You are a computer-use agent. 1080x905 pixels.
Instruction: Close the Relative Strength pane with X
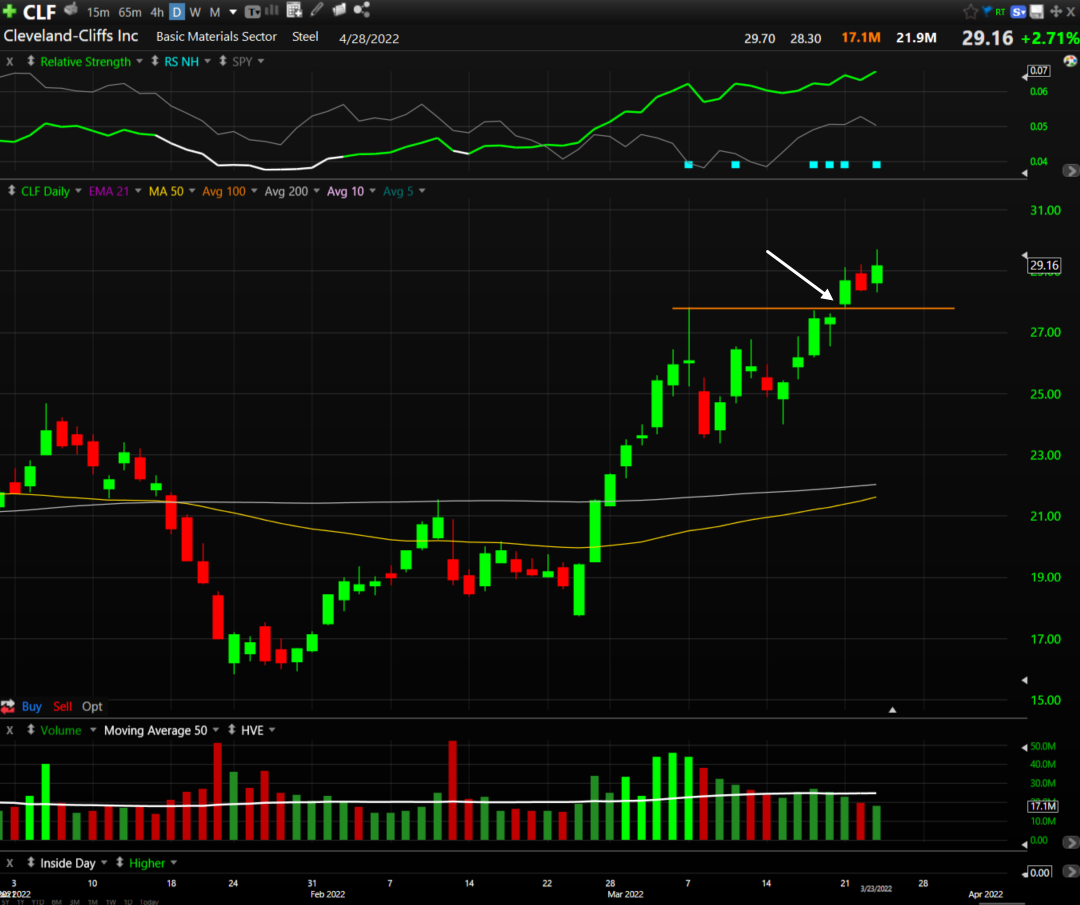pyautogui.click(x=10, y=61)
